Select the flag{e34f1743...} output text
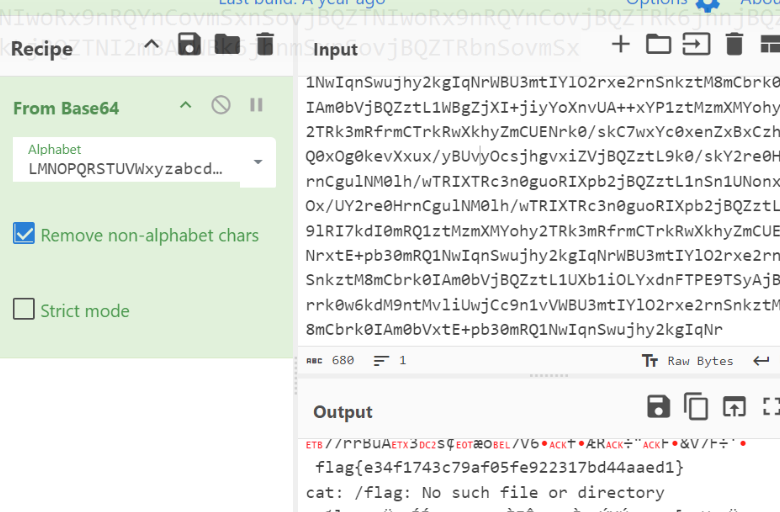The width and height of the screenshot is (780, 512). (499, 467)
